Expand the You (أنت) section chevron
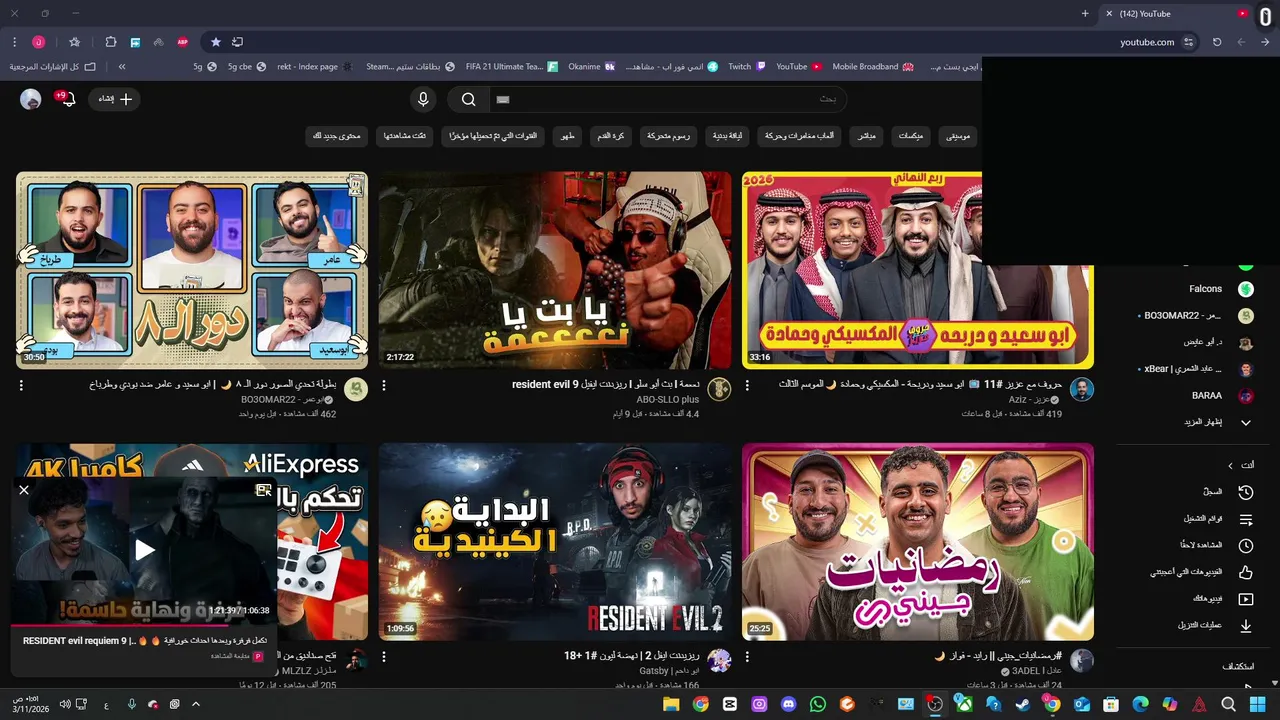 coord(1231,465)
